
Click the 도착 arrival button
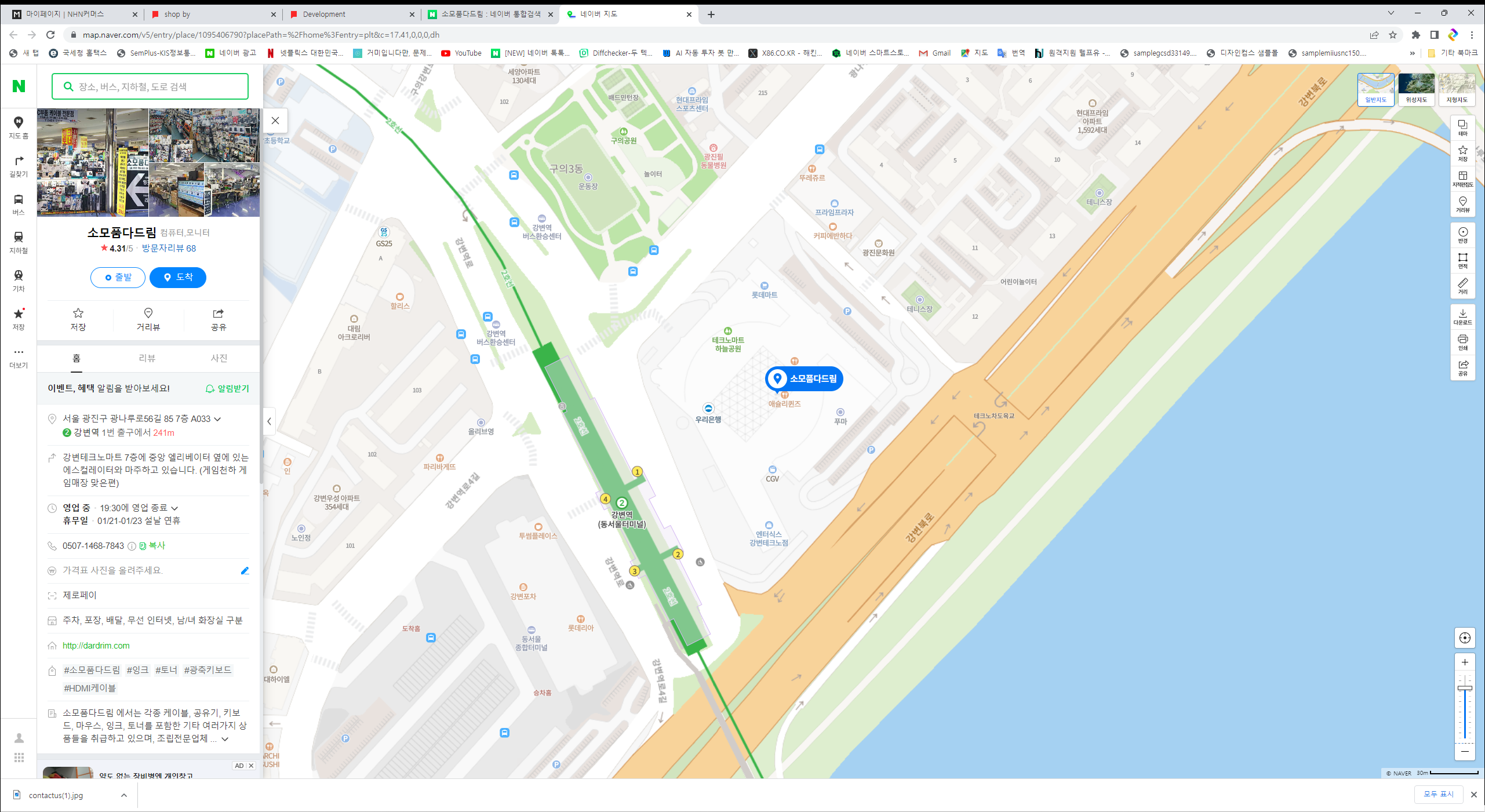pos(178,278)
